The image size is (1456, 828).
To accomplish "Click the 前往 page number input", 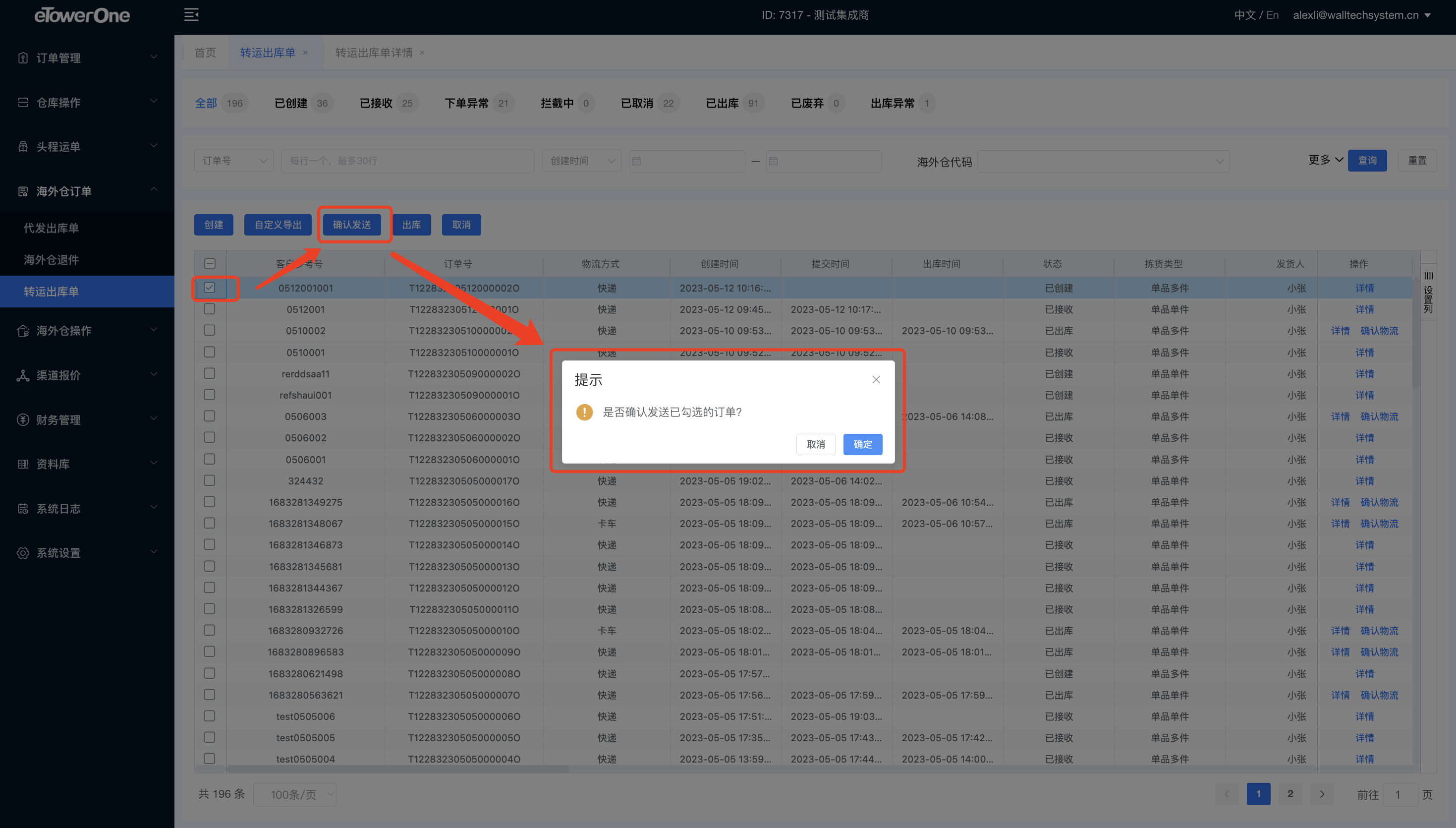I will (1400, 794).
